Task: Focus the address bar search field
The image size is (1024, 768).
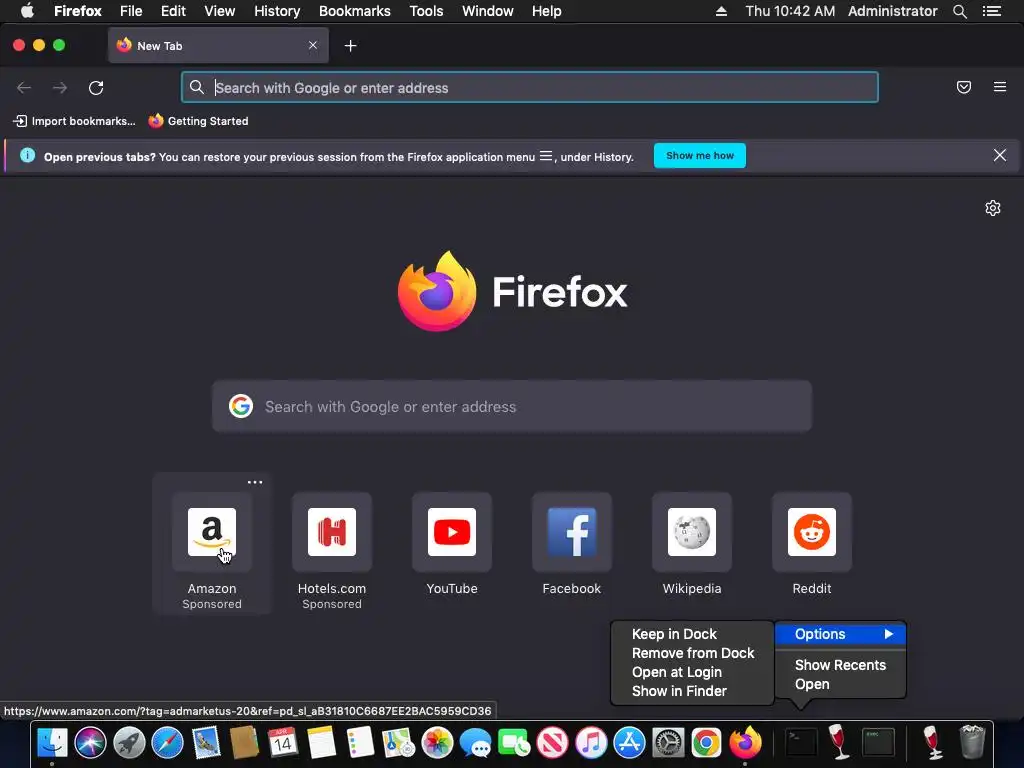Action: [530, 88]
